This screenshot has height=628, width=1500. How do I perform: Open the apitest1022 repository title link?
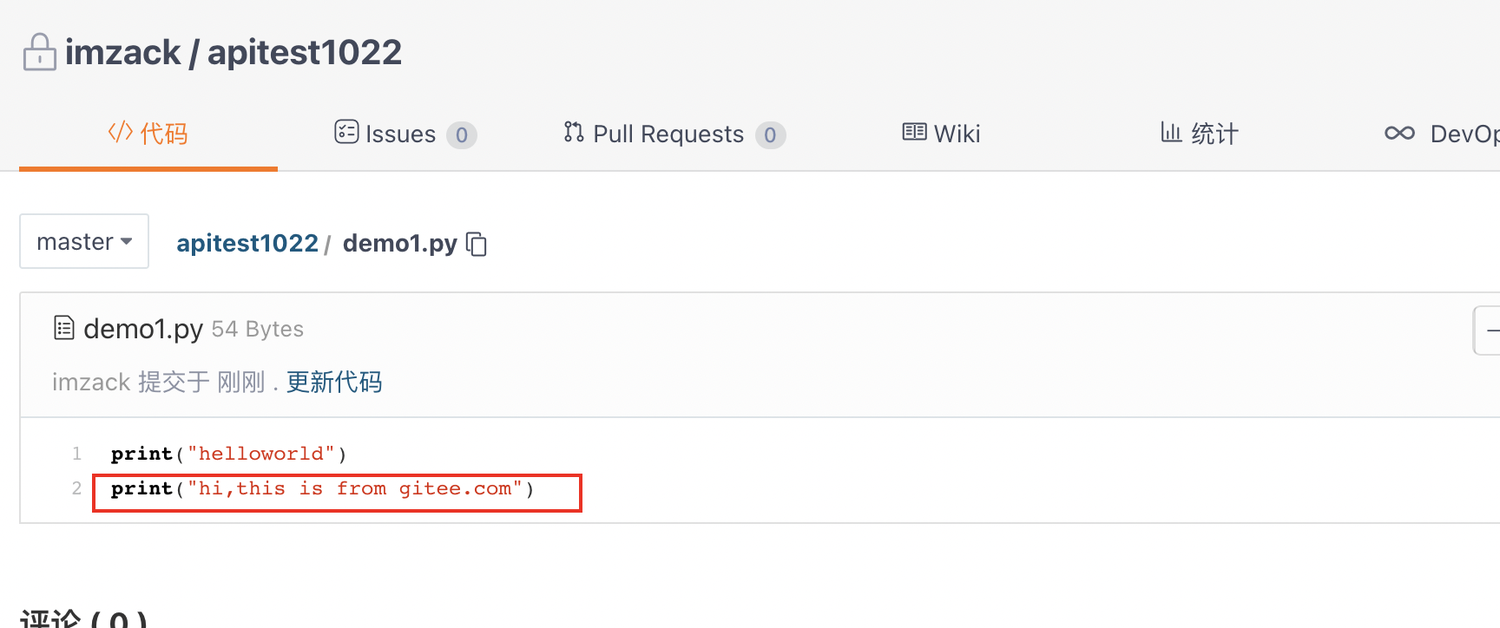click(304, 52)
